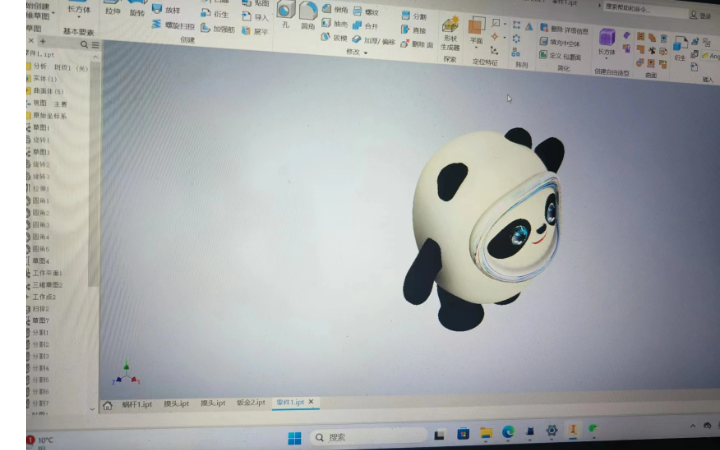Expand the 修改 panel dropdown
720x450 pixels.
point(366,53)
